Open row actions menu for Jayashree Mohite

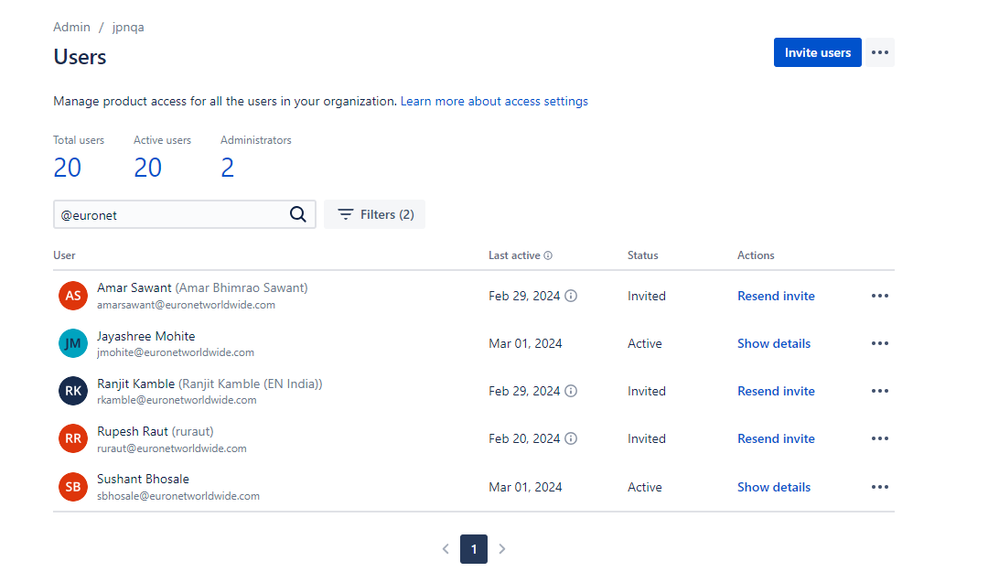click(x=879, y=344)
